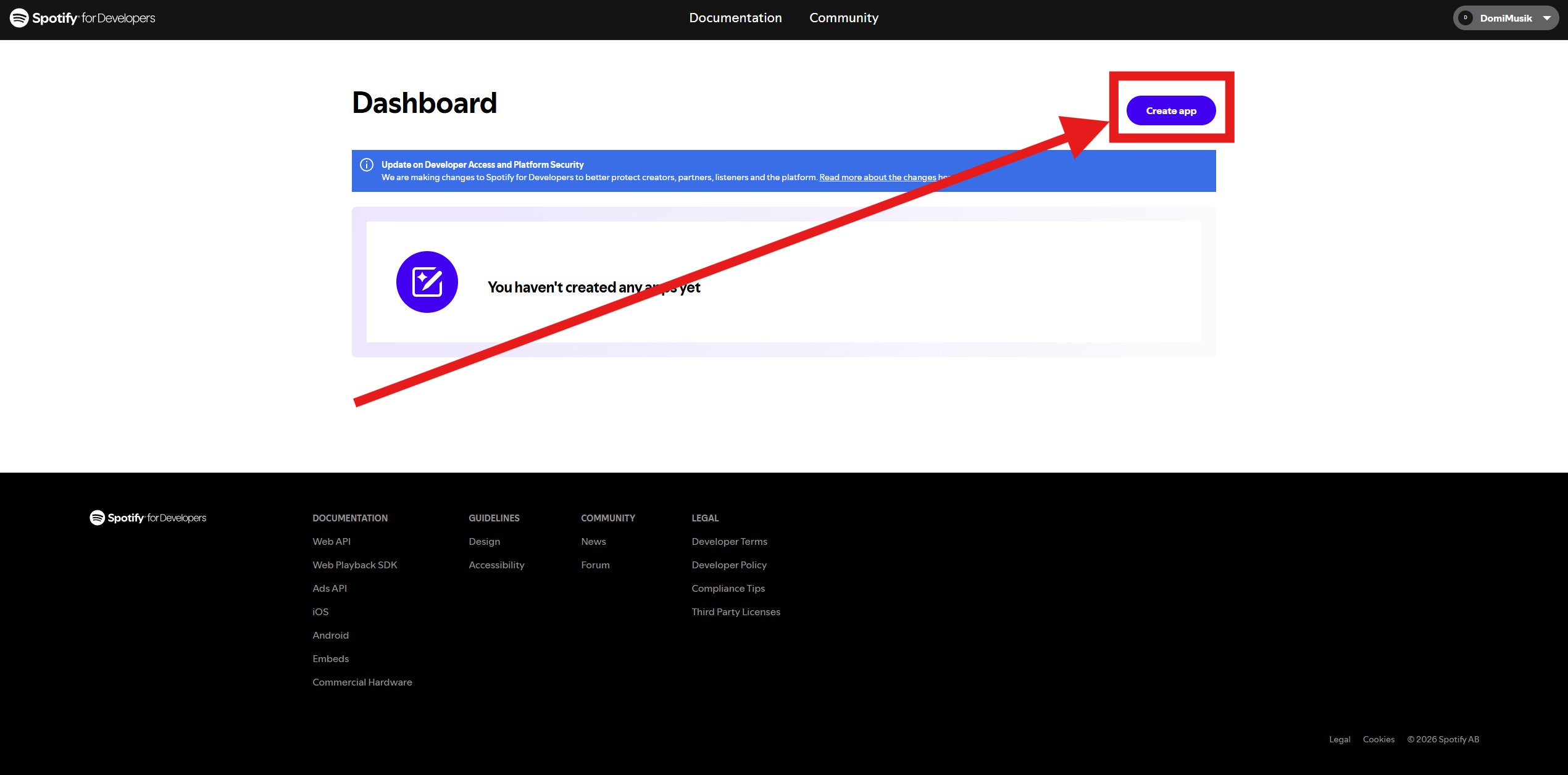Screen dimensions: 1568x775
Task: Open the Forum link under Community
Action: [x=595, y=565]
